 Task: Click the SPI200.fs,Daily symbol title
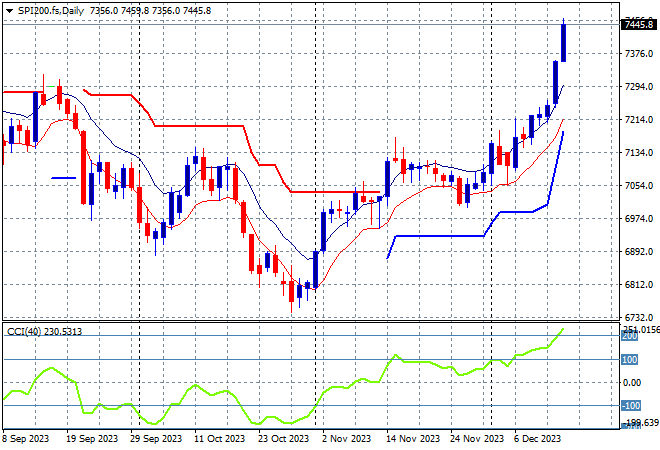click(x=52, y=10)
